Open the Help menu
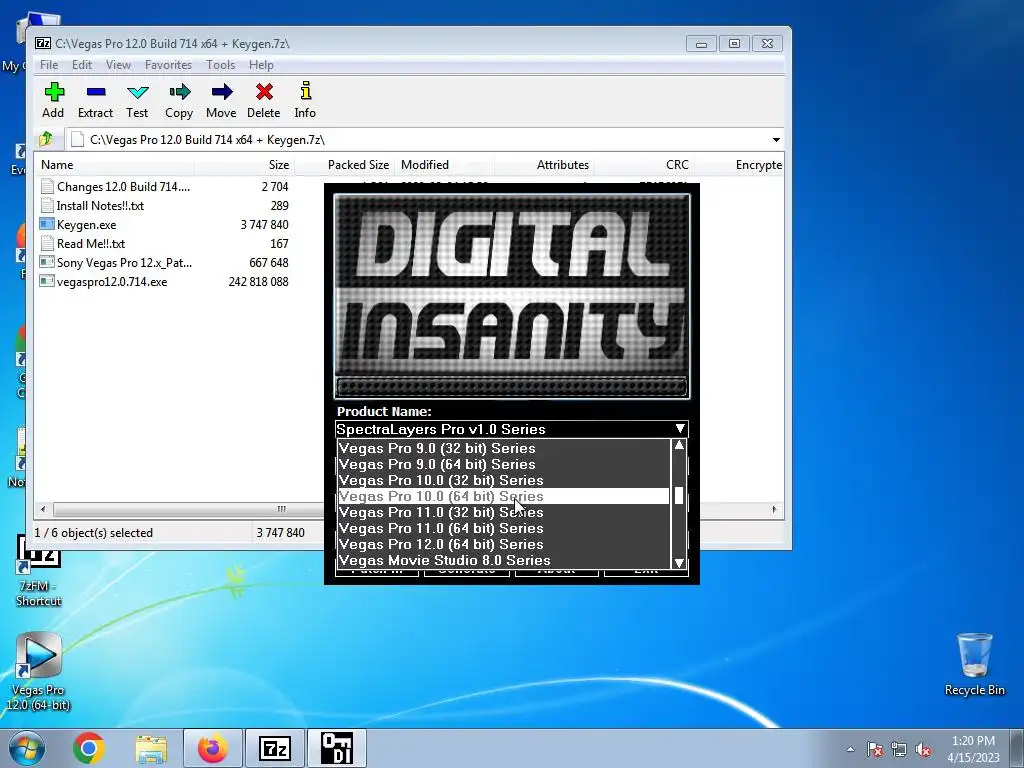The width and height of the screenshot is (1024, 768). 261,65
